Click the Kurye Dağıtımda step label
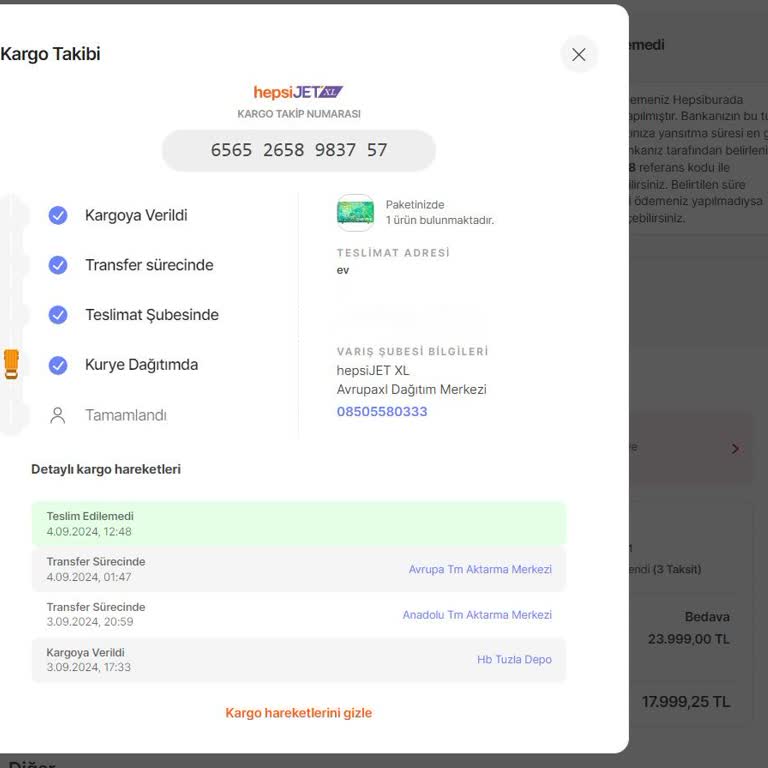 point(141,365)
